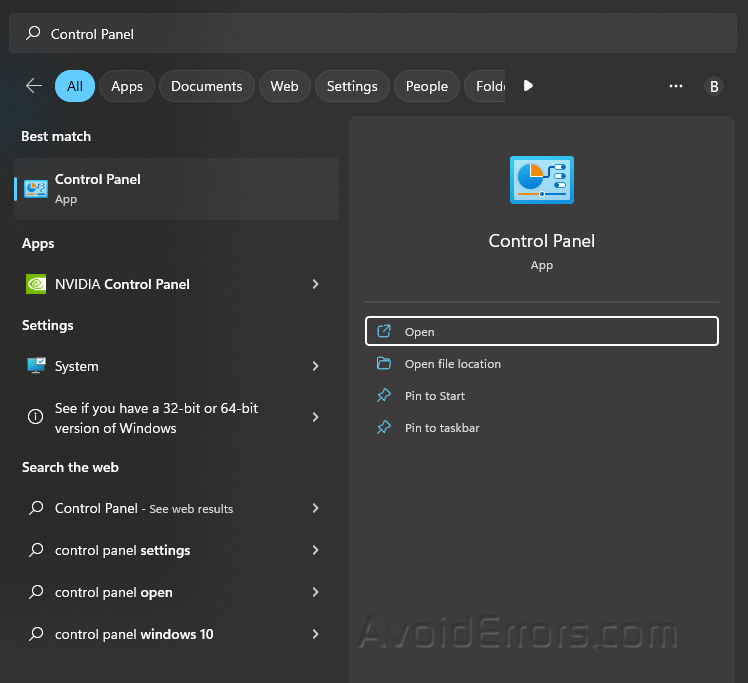Select 'Control Panel - See web results' text
The width and height of the screenshot is (748, 683).
pos(144,508)
